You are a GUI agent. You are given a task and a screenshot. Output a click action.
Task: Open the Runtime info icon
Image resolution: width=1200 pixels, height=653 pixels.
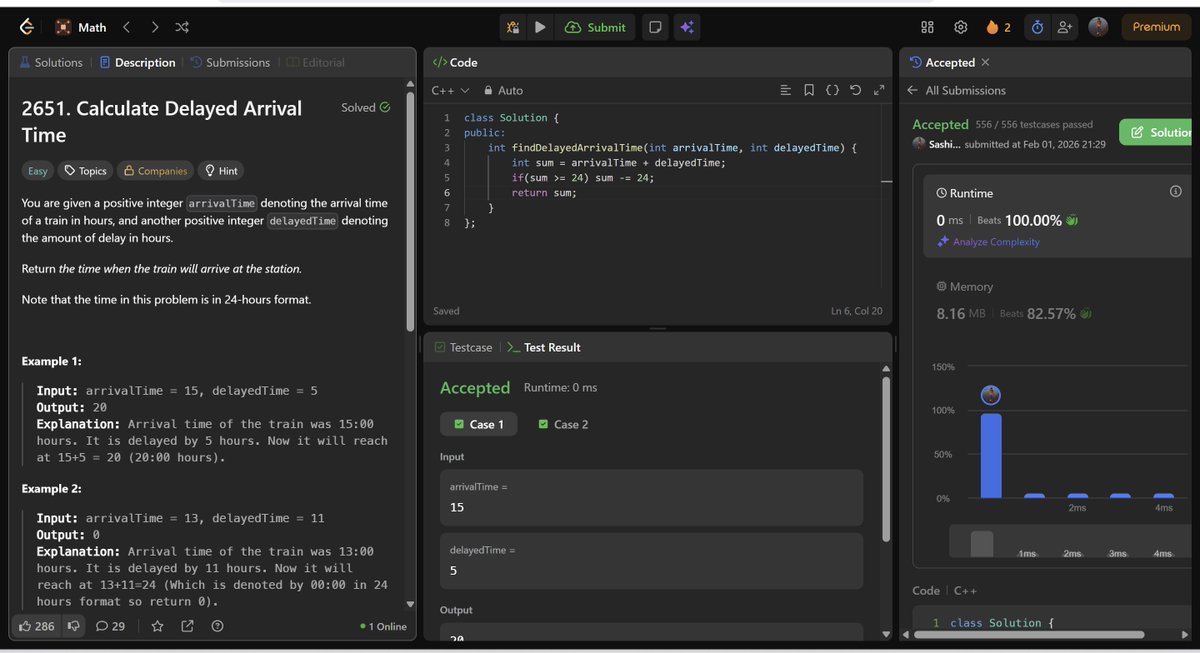click(x=1176, y=192)
